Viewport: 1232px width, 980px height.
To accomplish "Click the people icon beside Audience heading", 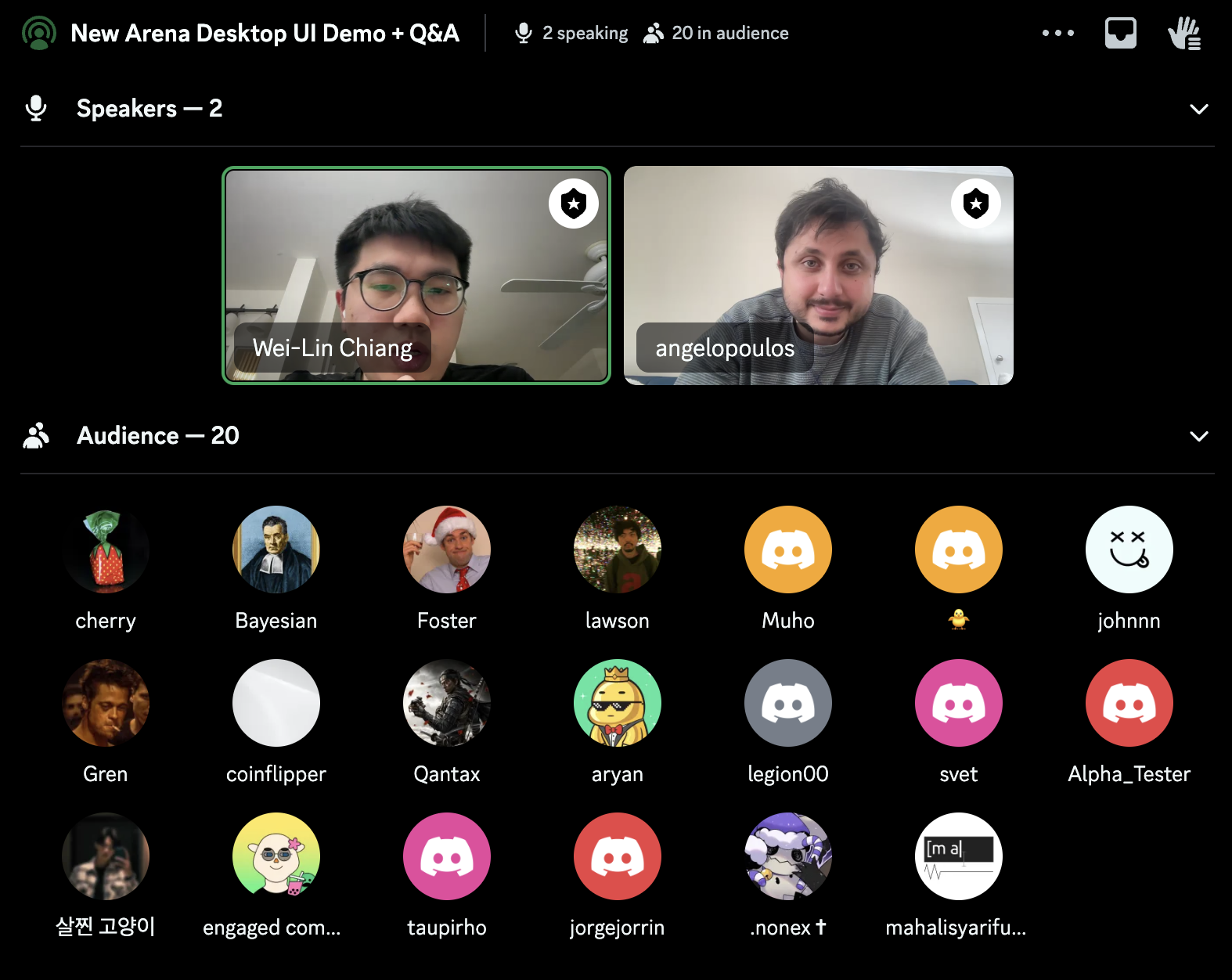I will pyautogui.click(x=36, y=435).
